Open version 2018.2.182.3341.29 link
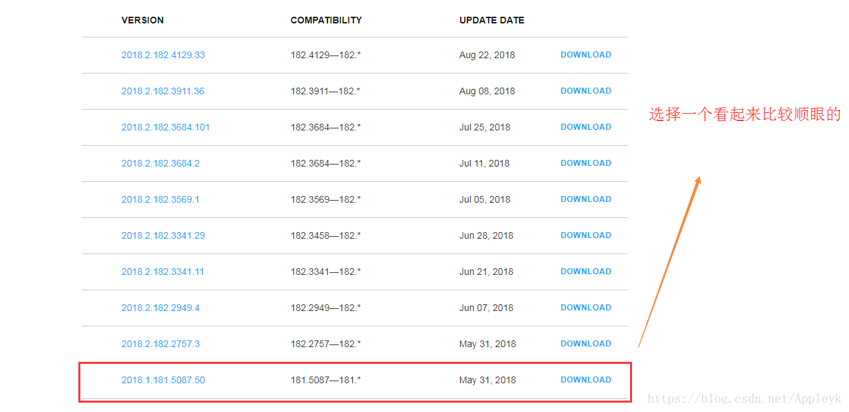849x412 pixels. 163,236
